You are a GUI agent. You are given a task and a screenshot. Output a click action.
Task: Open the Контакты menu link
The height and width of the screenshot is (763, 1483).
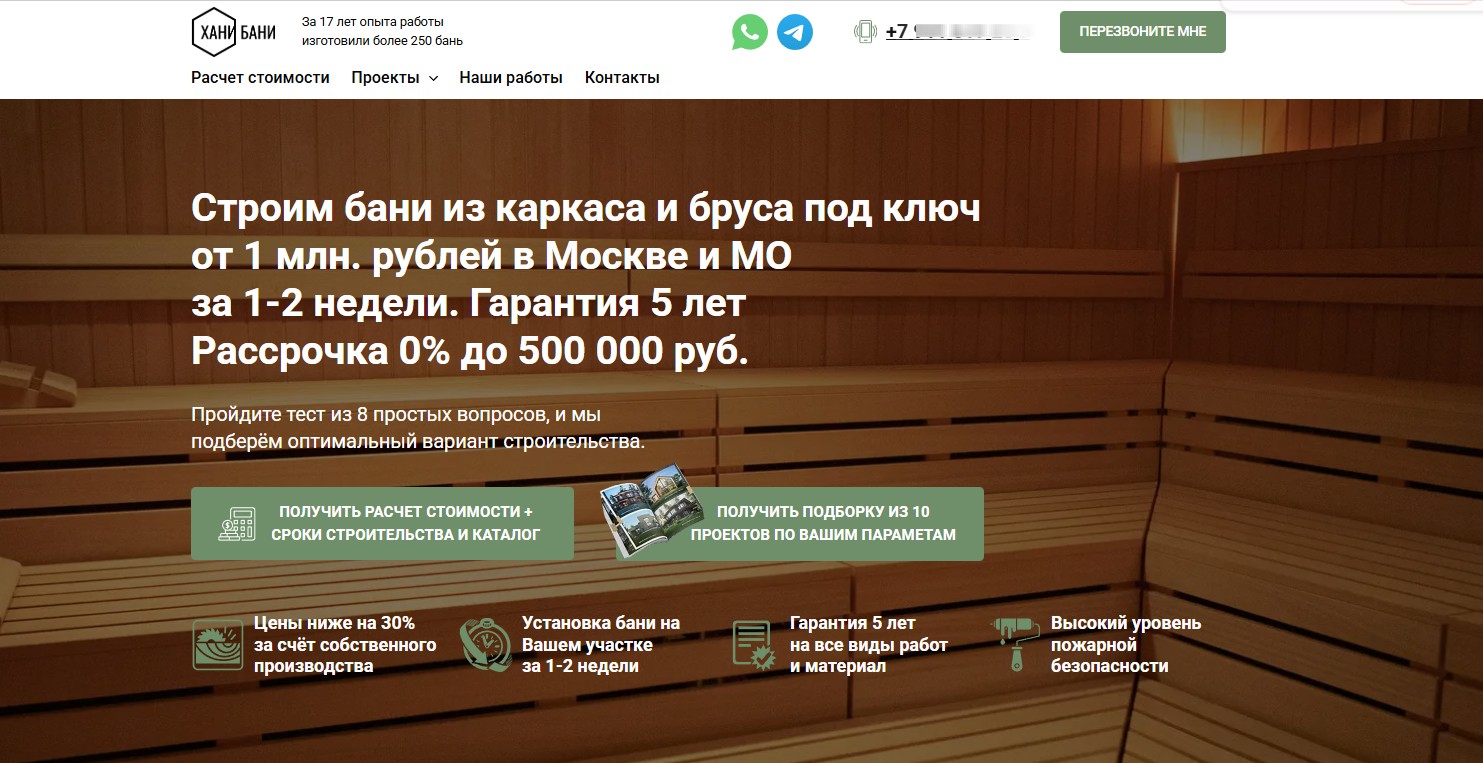622,78
